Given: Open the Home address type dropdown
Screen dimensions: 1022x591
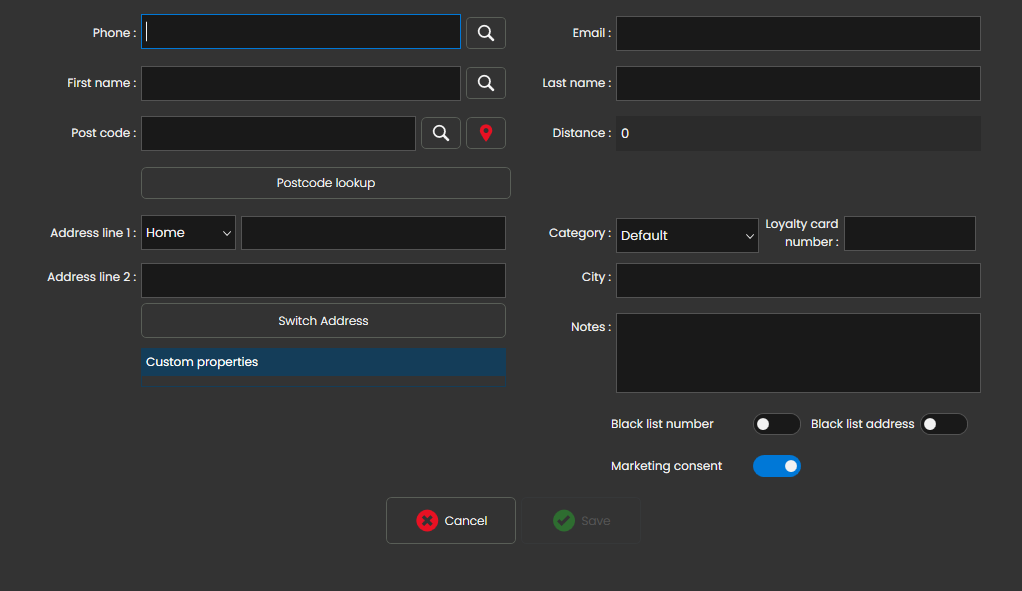Looking at the screenshot, I should point(188,233).
